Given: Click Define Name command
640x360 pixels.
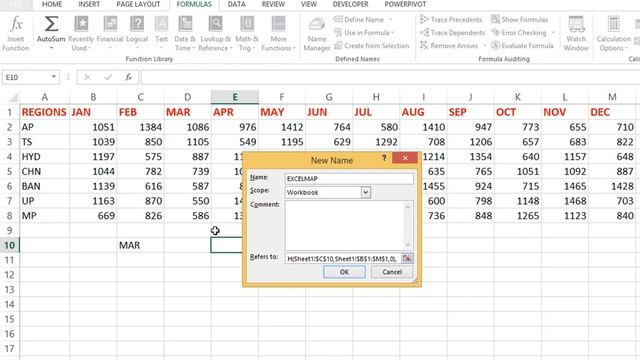Looking at the screenshot, I should [x=359, y=20].
